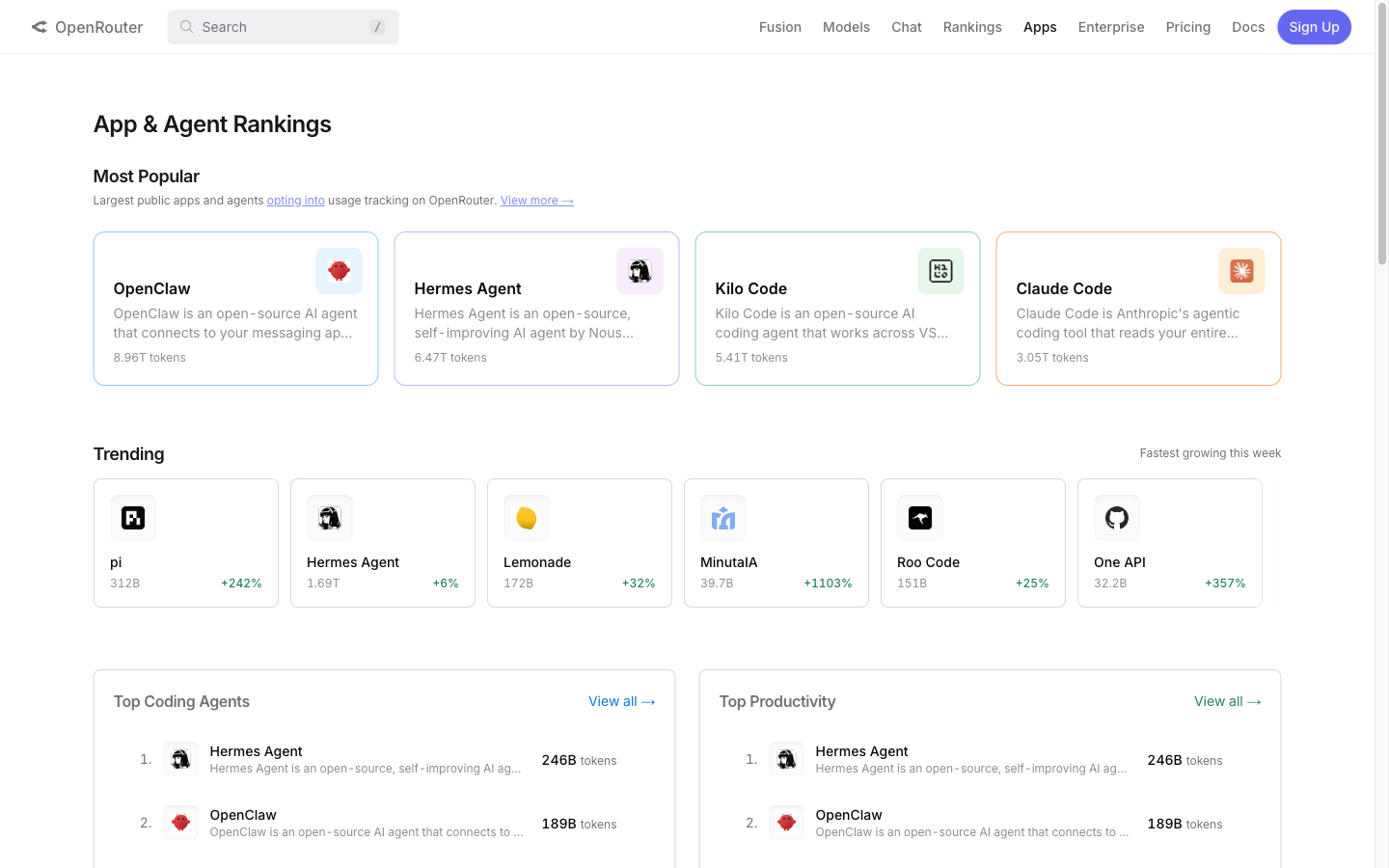Viewport: 1389px width, 868px height.
Task: Click "View all" for Top Productivity
Action: [x=1228, y=701]
